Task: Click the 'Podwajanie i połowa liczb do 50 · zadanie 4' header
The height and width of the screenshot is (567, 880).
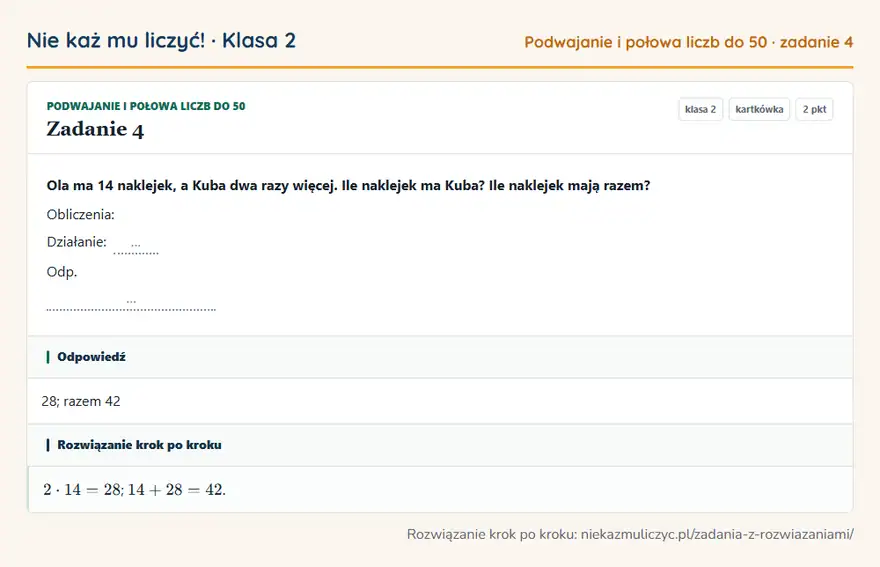Action: point(689,42)
